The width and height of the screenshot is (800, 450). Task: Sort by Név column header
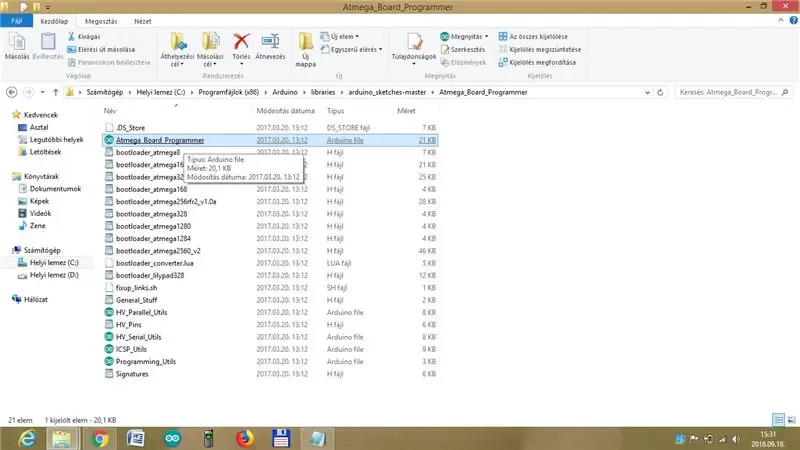[x=110, y=111]
